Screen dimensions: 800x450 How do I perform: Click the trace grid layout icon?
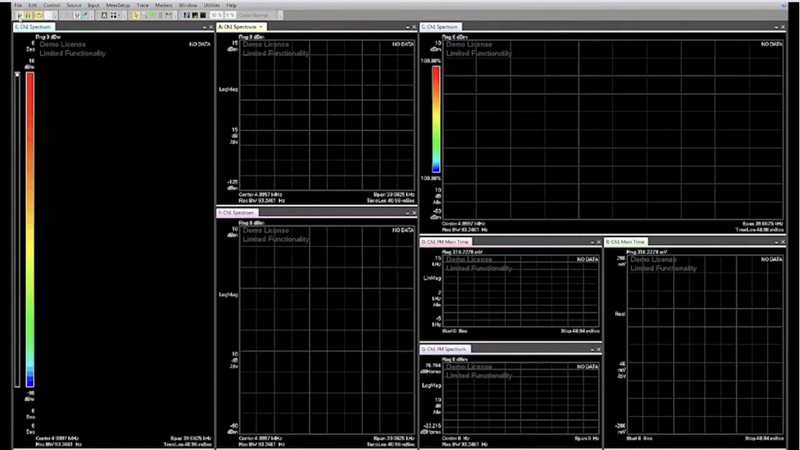click(114, 15)
